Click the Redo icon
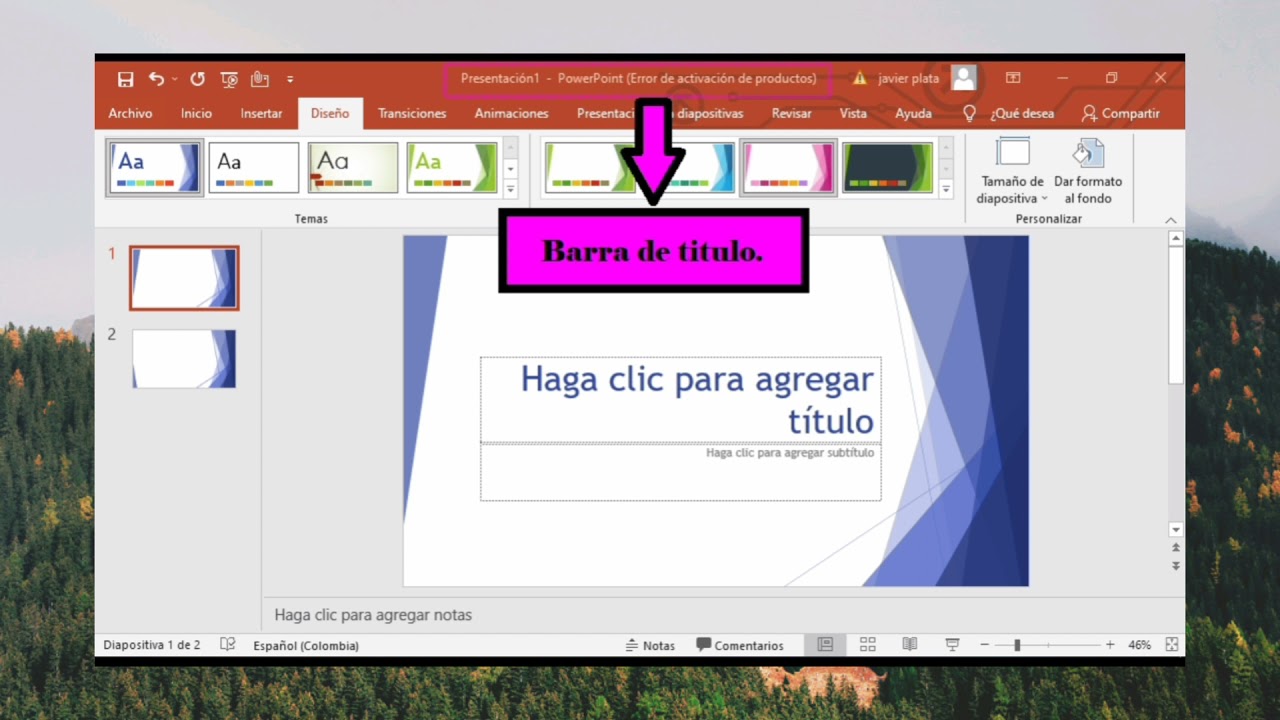This screenshot has width=1280, height=720. pos(196,78)
